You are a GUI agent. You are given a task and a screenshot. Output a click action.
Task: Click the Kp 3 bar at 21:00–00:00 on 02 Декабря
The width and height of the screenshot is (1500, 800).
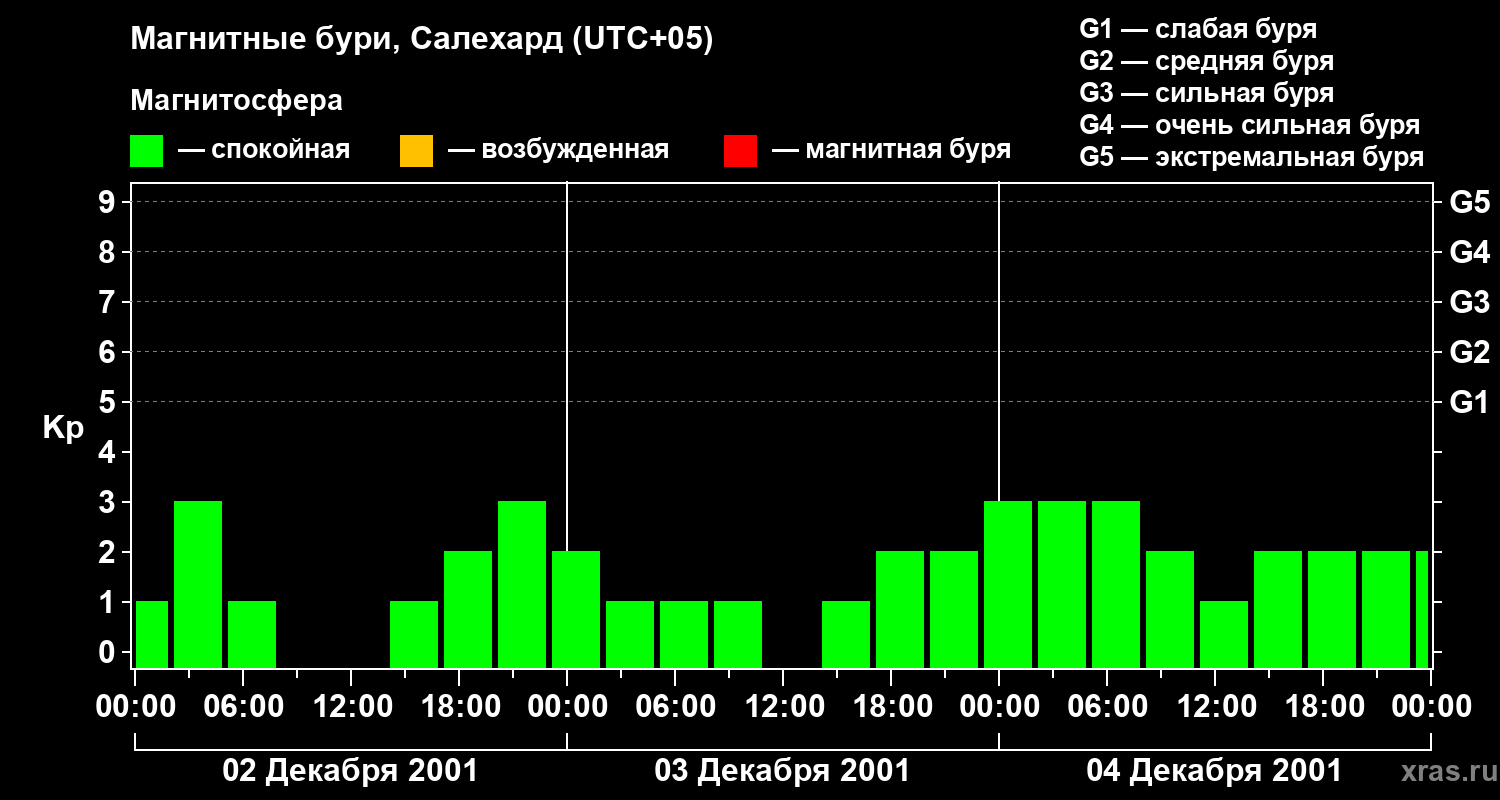[522, 584]
